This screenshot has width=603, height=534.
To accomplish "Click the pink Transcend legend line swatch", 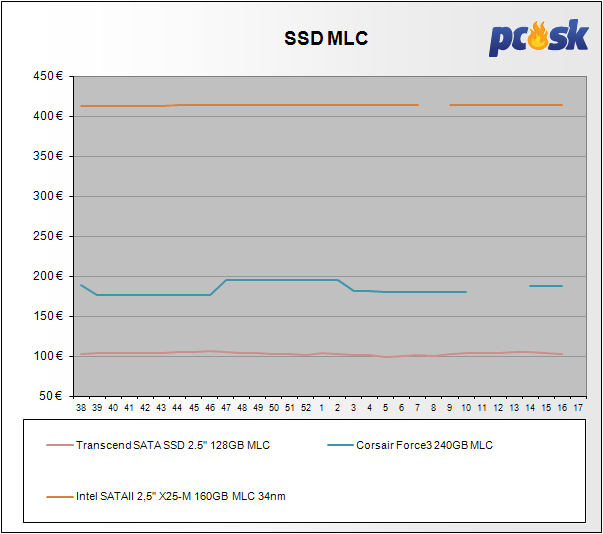I will [x=60, y=445].
